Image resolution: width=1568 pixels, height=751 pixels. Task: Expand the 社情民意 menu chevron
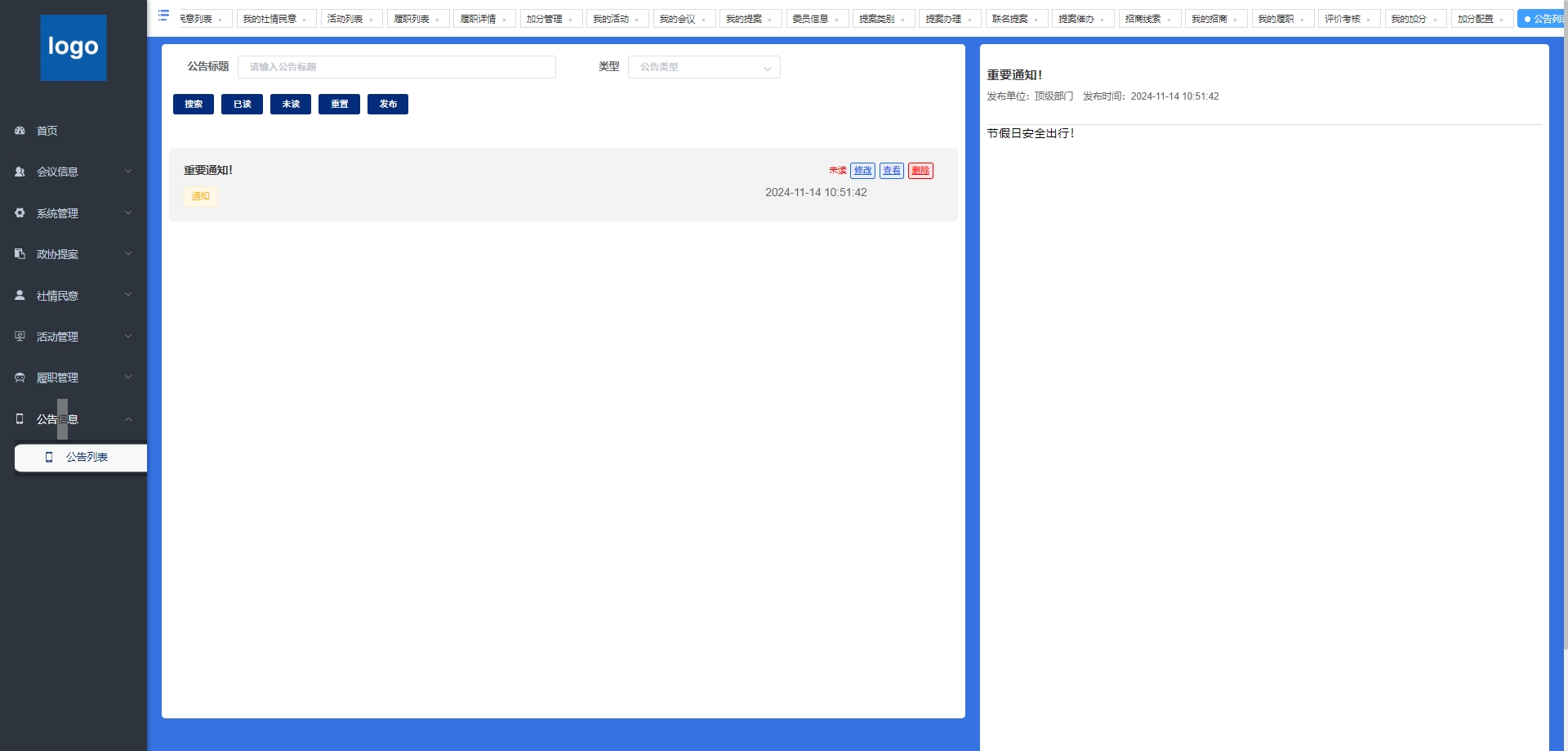coord(128,295)
